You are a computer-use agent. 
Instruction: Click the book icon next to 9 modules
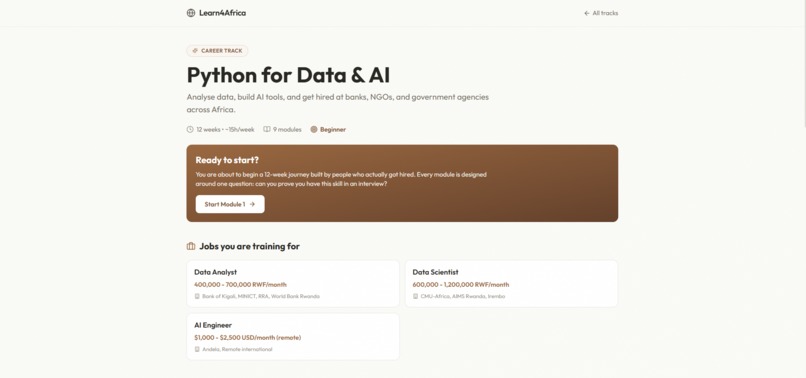point(267,130)
